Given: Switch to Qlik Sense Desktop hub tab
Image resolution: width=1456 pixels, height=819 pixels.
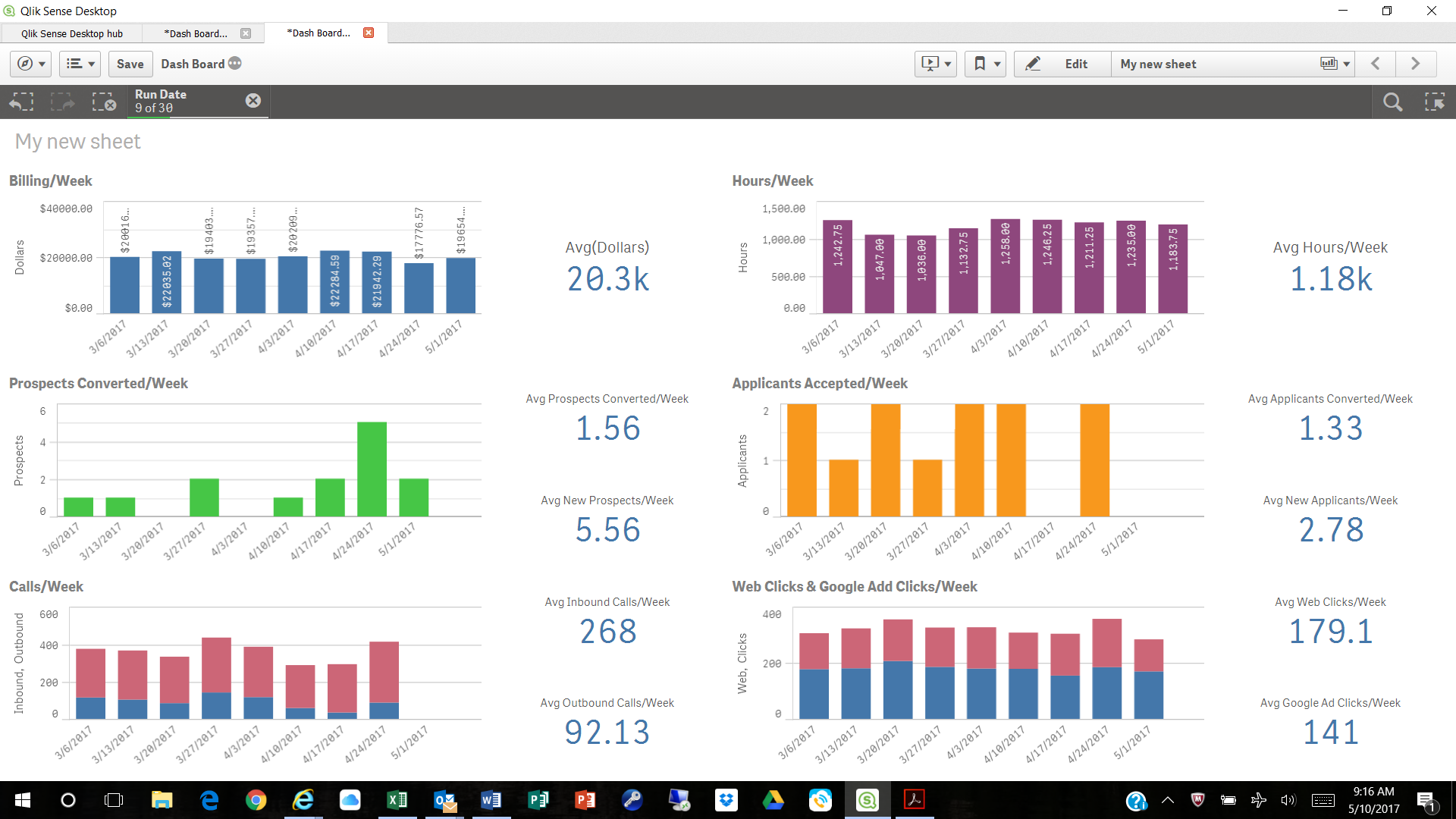Looking at the screenshot, I should (71, 33).
